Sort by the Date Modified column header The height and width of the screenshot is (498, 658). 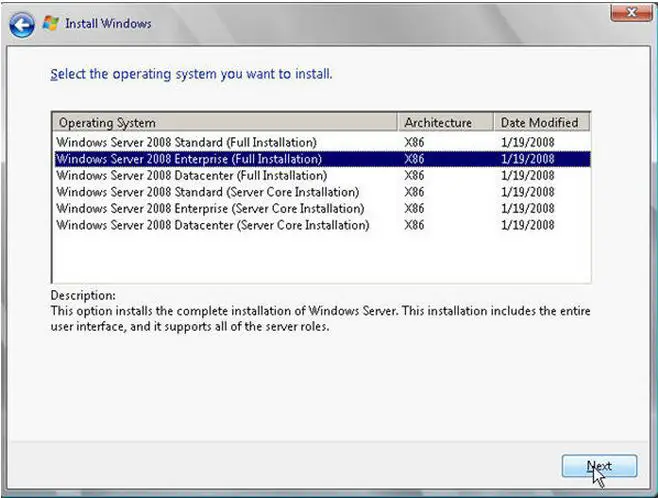(x=542, y=123)
